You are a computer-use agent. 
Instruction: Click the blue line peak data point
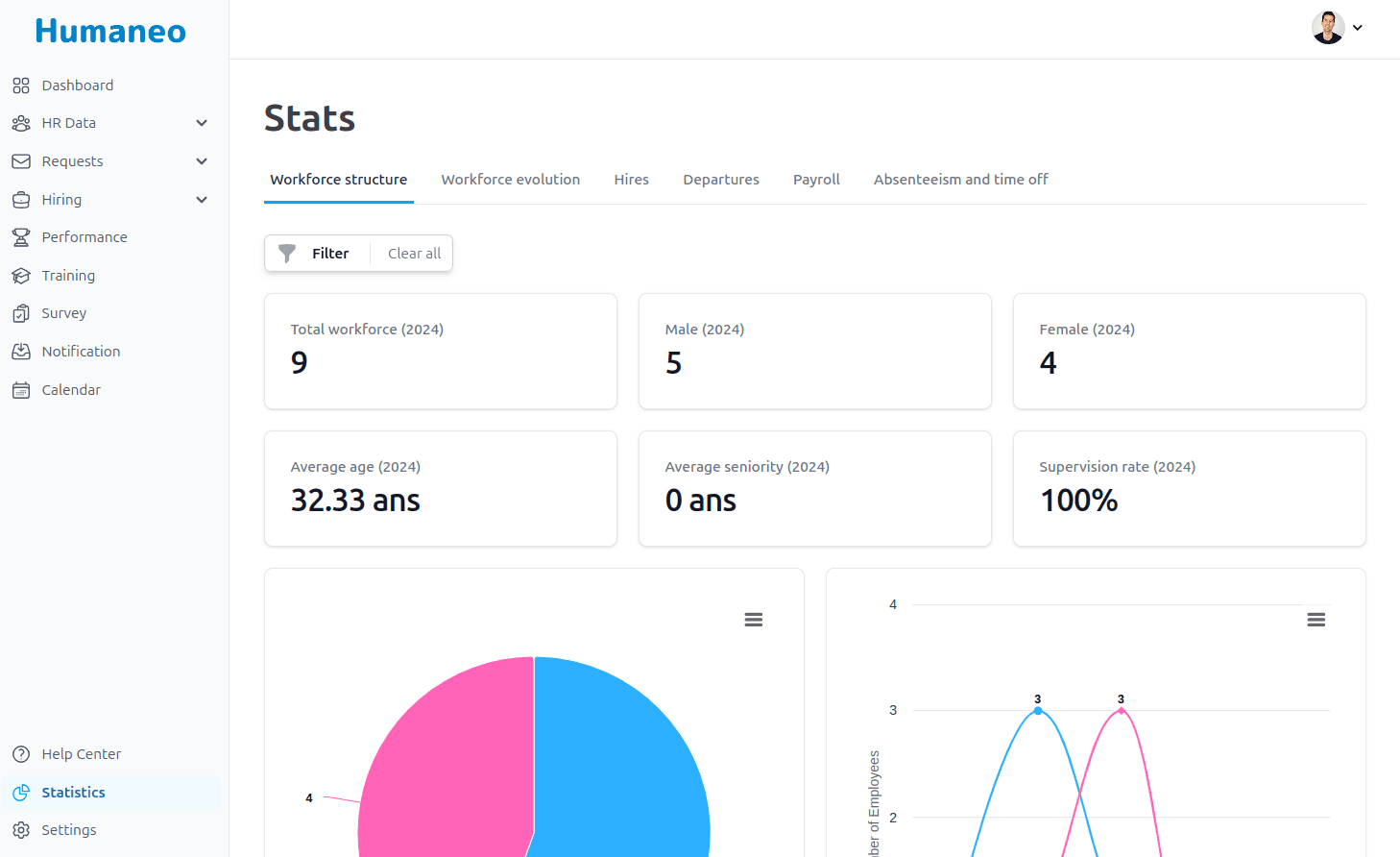click(1038, 711)
